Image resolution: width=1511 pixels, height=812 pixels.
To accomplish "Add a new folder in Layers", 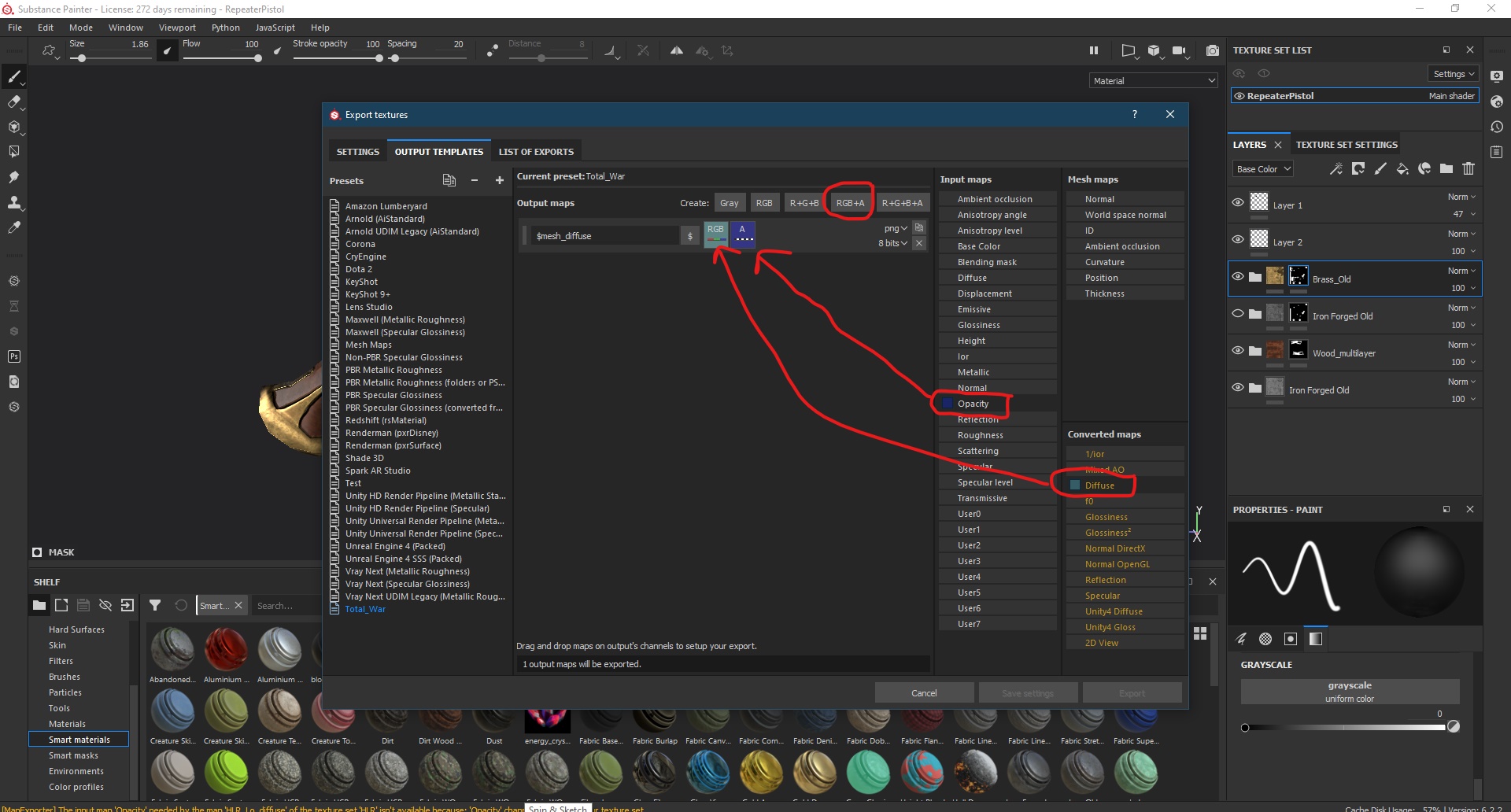I will pyautogui.click(x=1446, y=169).
